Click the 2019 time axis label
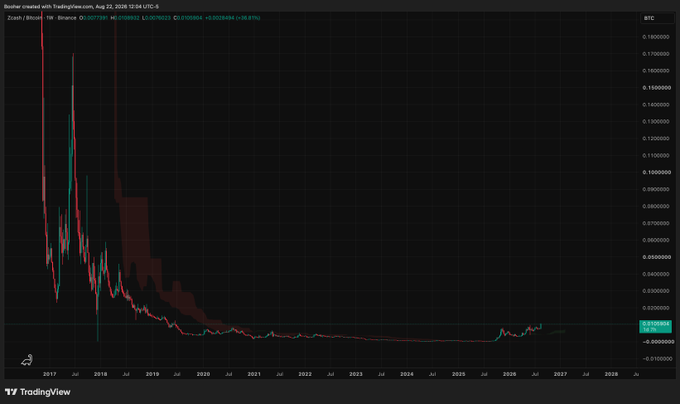The width and height of the screenshot is (680, 404). (x=152, y=374)
